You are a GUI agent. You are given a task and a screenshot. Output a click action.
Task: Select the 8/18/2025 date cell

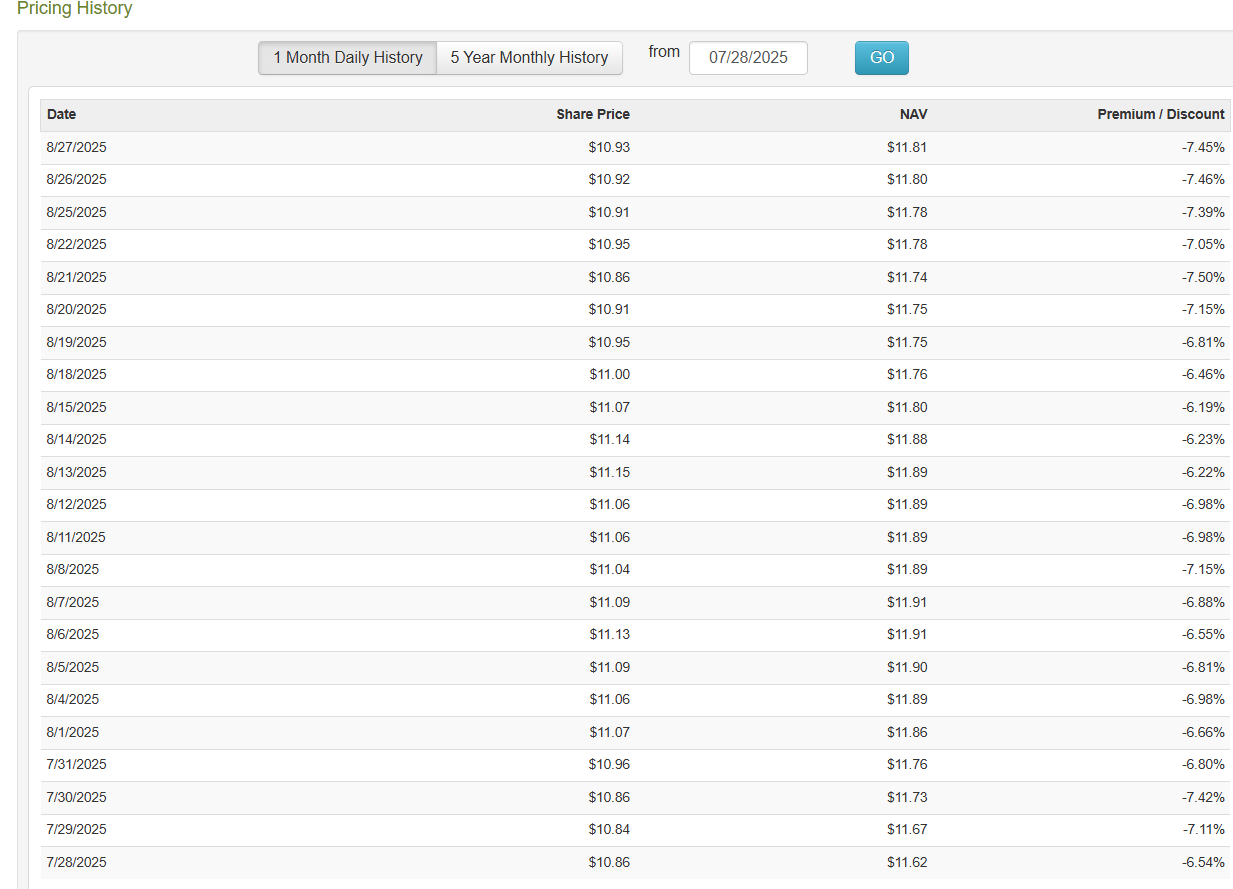(76, 375)
